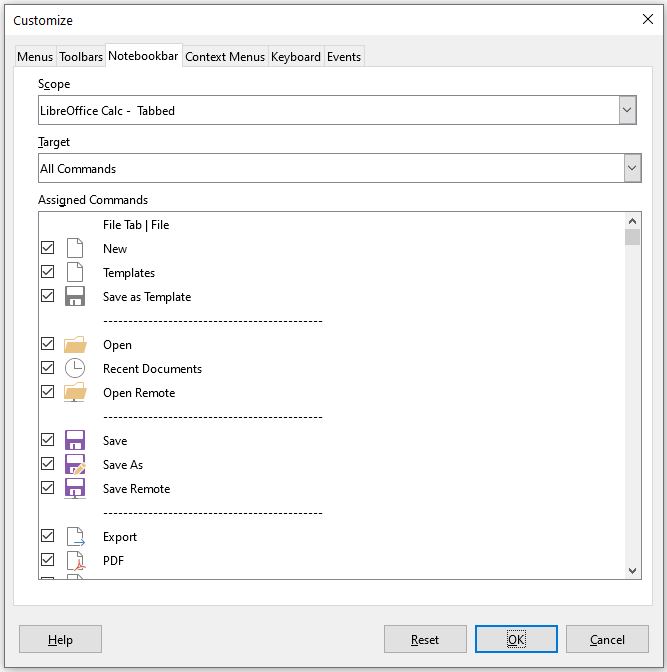Click the Reset button
This screenshot has height=672, width=667.
[x=425, y=639]
